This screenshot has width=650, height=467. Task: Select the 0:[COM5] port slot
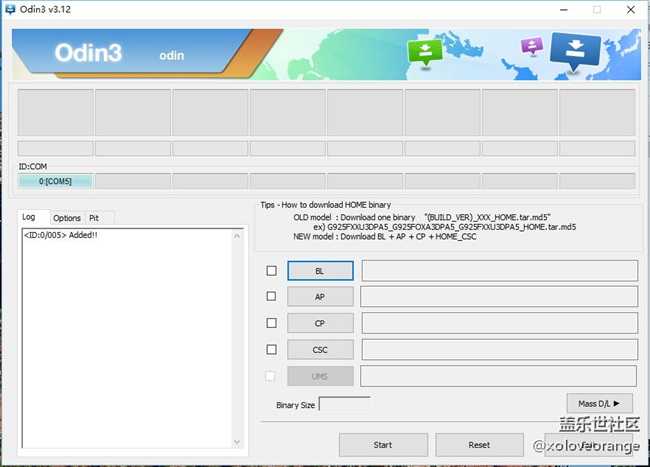(x=55, y=181)
